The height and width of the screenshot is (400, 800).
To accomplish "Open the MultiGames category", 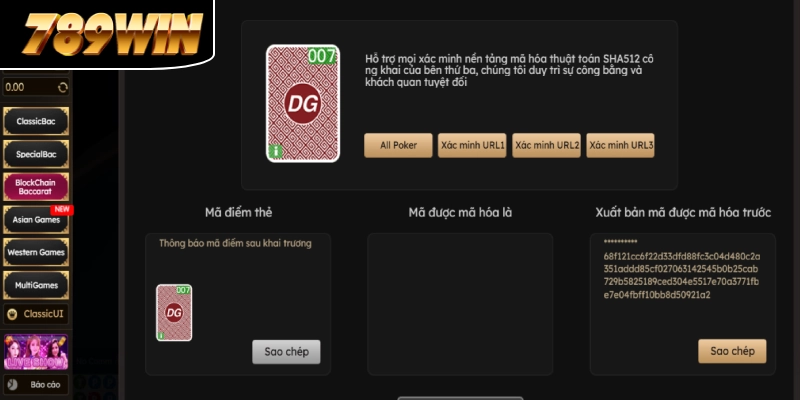I will pos(36,285).
